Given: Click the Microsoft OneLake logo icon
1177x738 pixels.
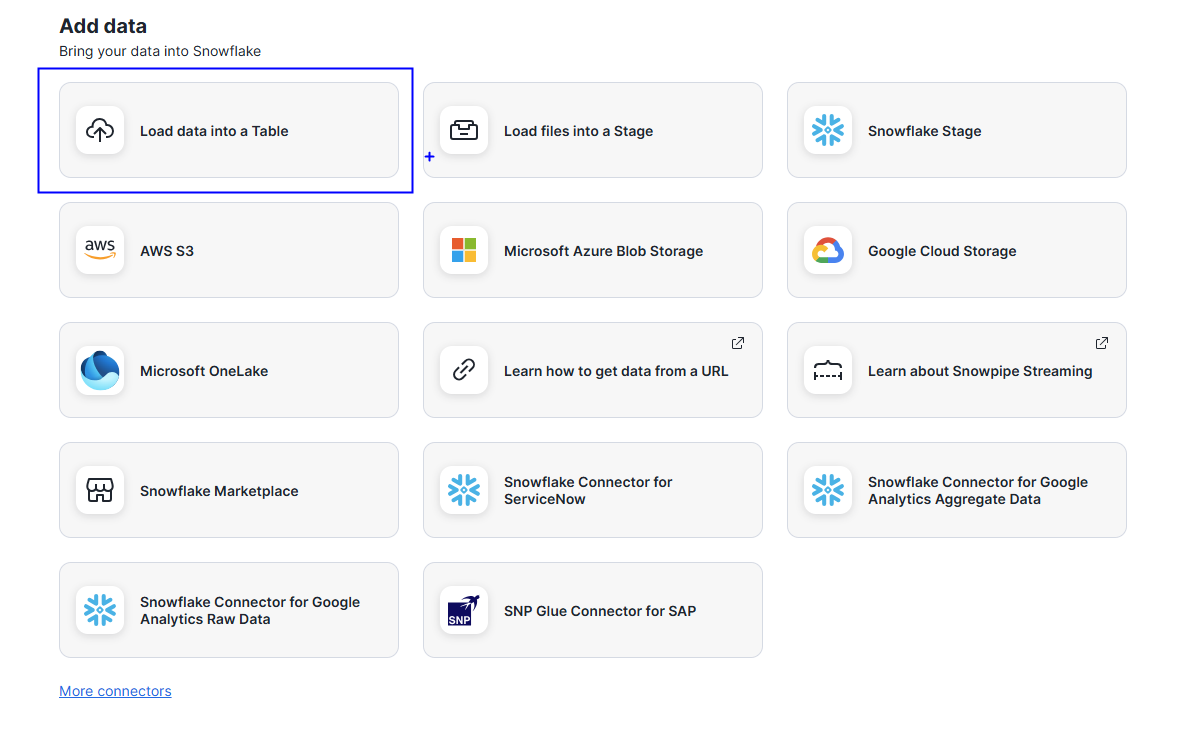Looking at the screenshot, I should coord(100,370).
